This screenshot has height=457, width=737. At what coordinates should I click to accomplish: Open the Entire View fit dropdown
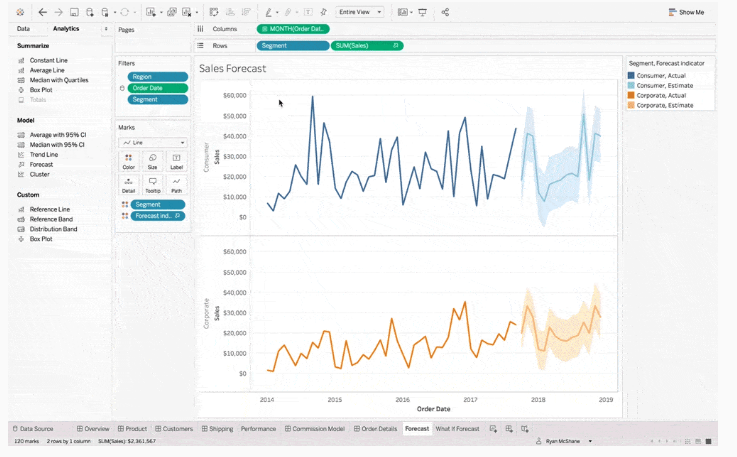click(360, 12)
